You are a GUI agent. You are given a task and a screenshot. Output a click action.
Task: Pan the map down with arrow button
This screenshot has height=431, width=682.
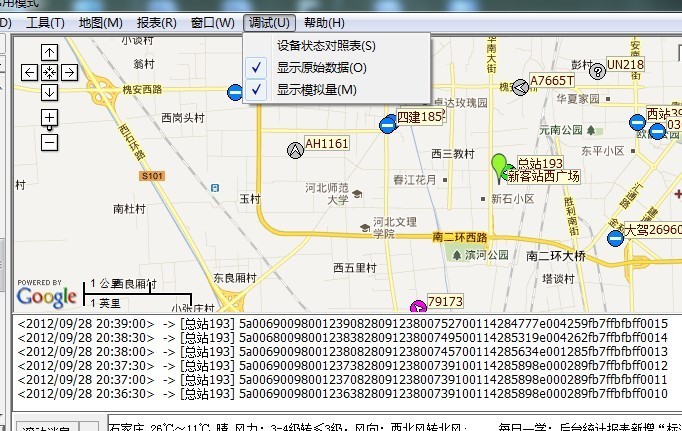coord(50,92)
